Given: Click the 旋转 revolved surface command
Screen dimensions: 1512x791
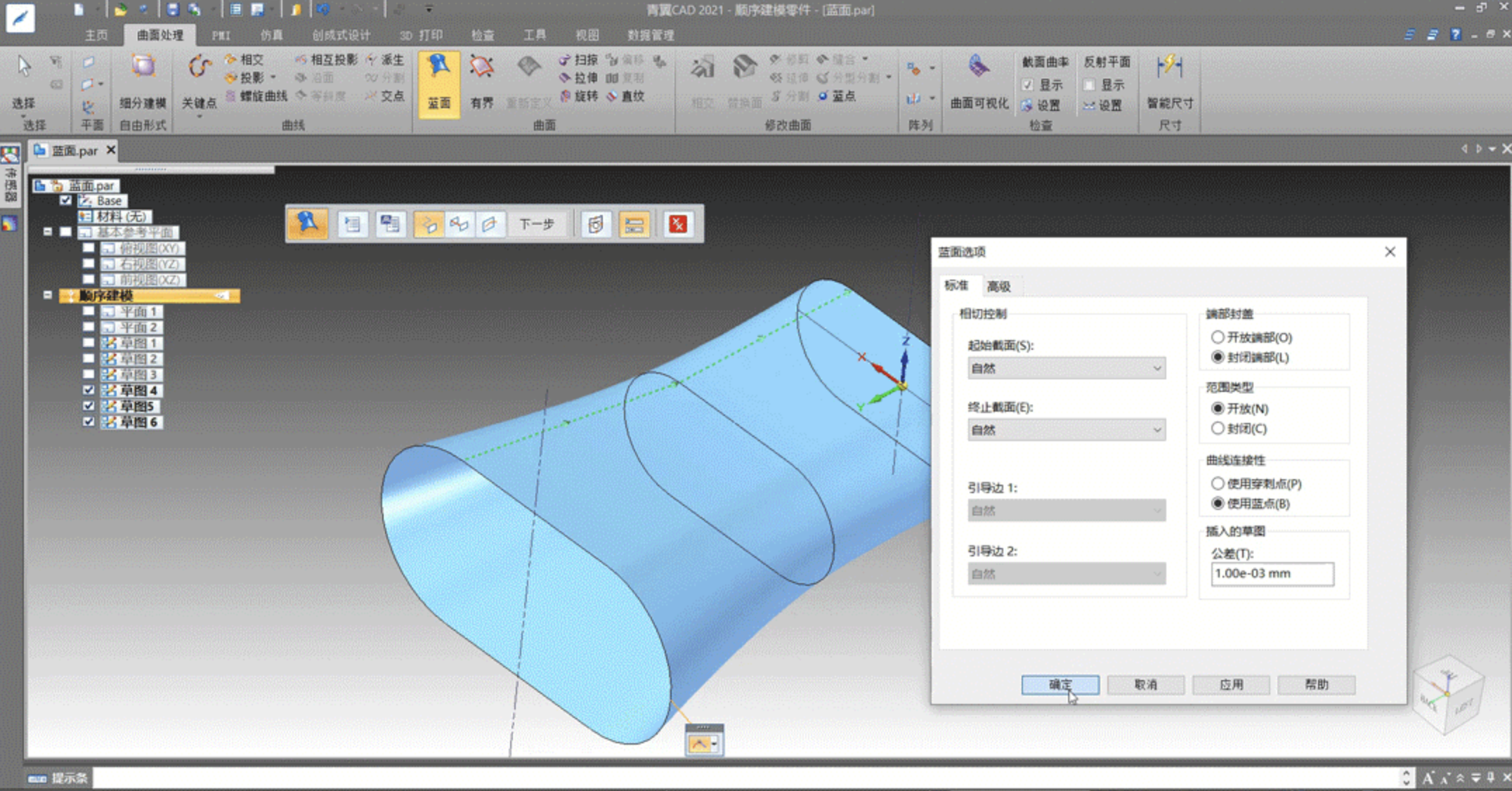Looking at the screenshot, I should [x=578, y=96].
